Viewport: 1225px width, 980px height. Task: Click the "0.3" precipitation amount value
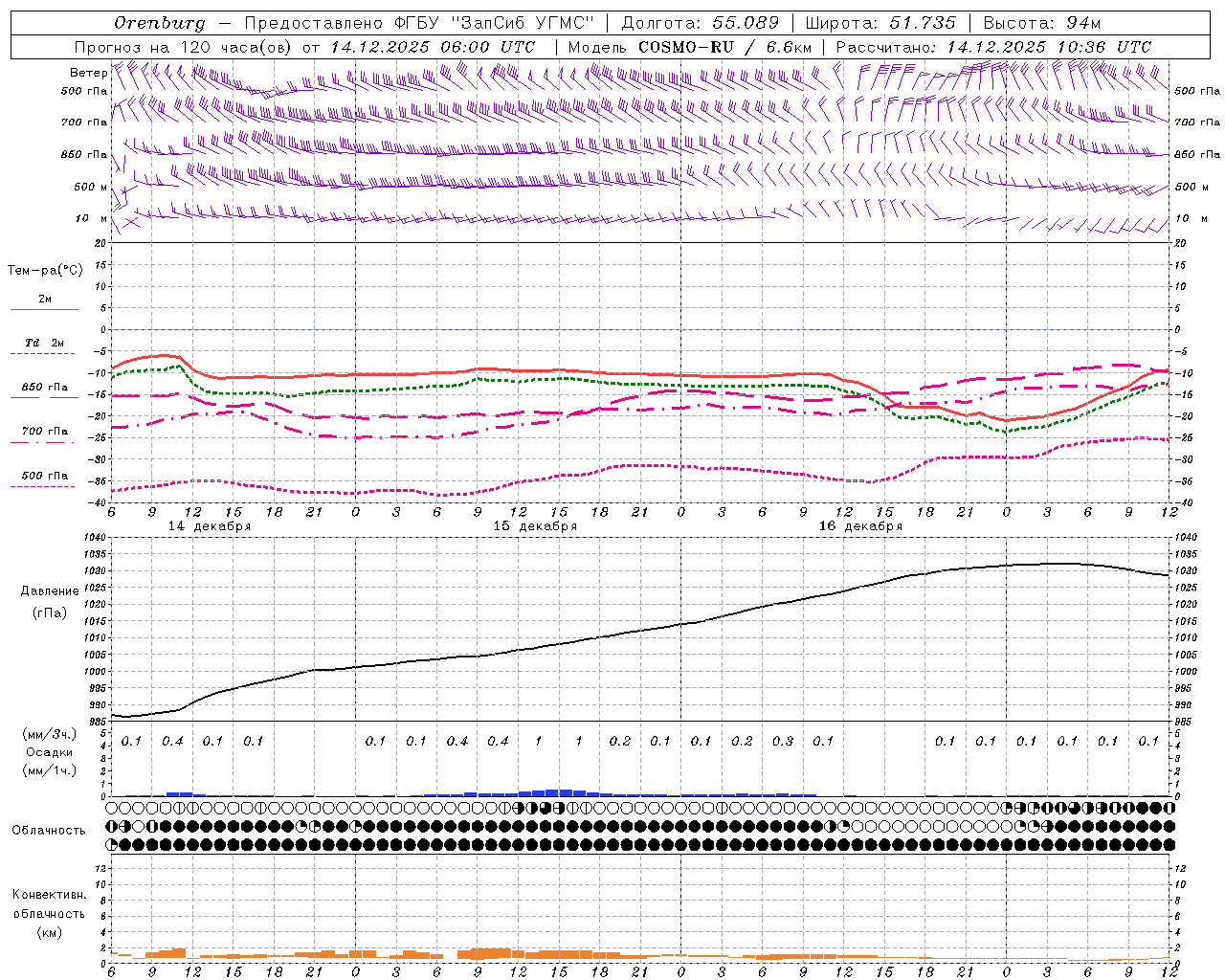783,741
